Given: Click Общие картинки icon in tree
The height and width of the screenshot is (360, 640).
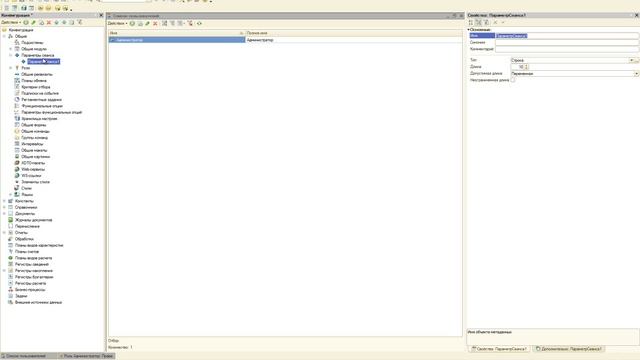Looking at the screenshot, I should coord(17,157).
